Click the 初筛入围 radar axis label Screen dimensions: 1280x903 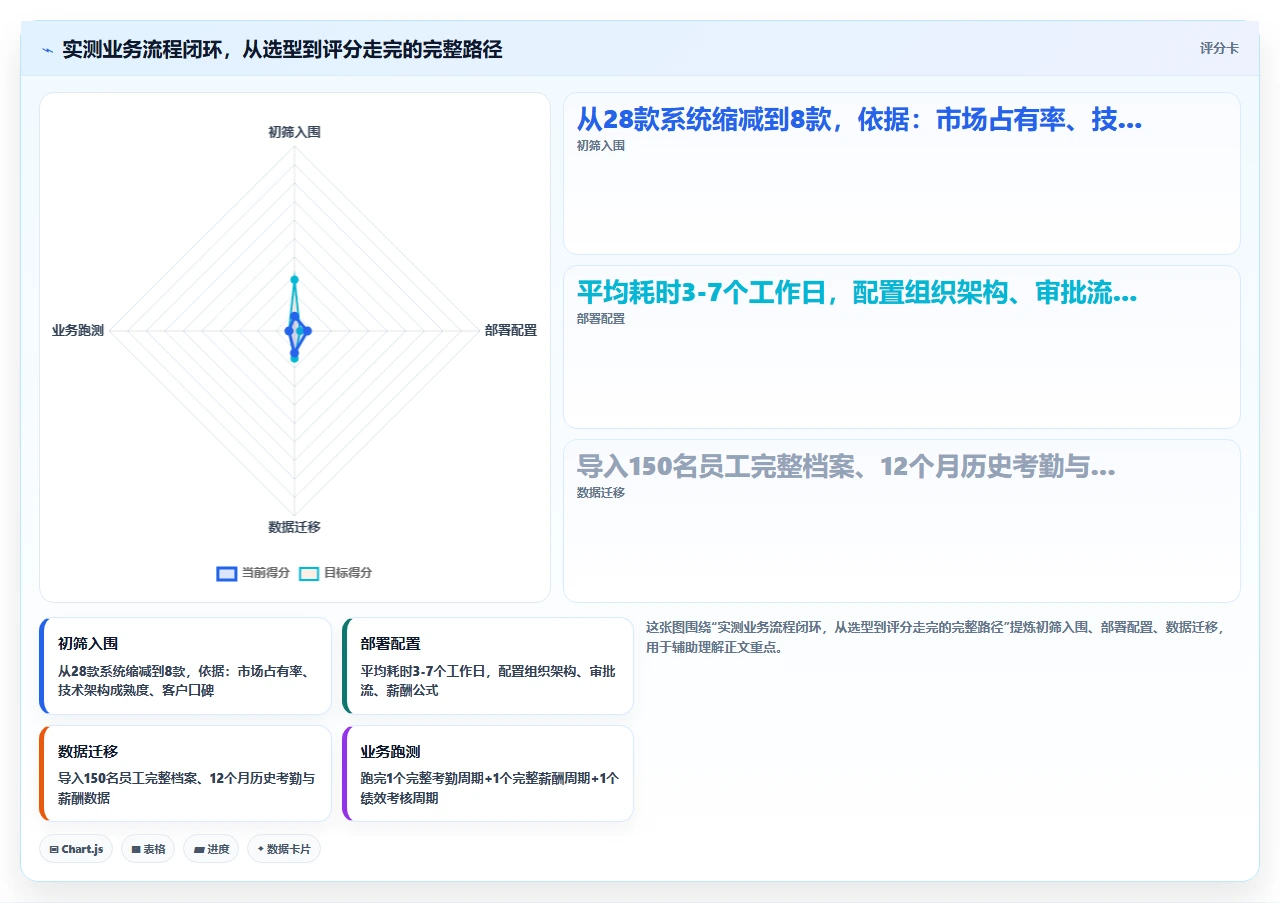(294, 132)
